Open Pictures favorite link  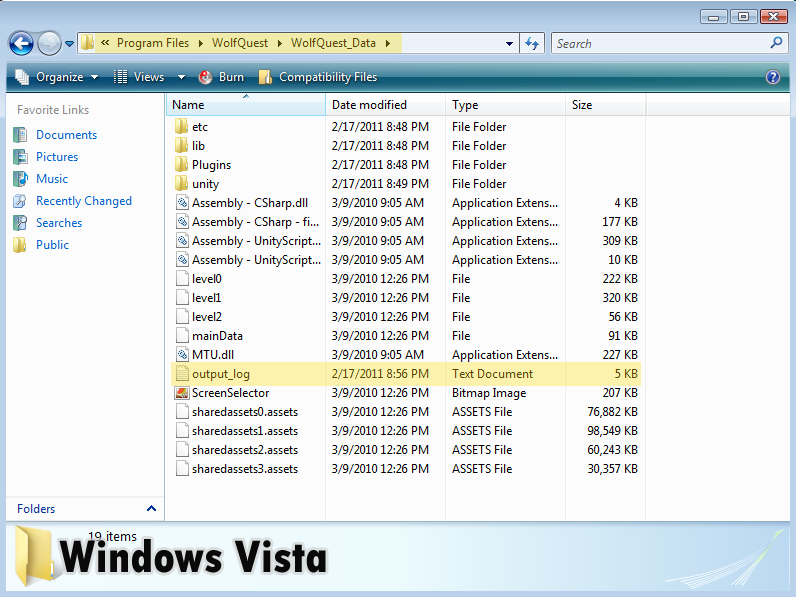click(57, 157)
